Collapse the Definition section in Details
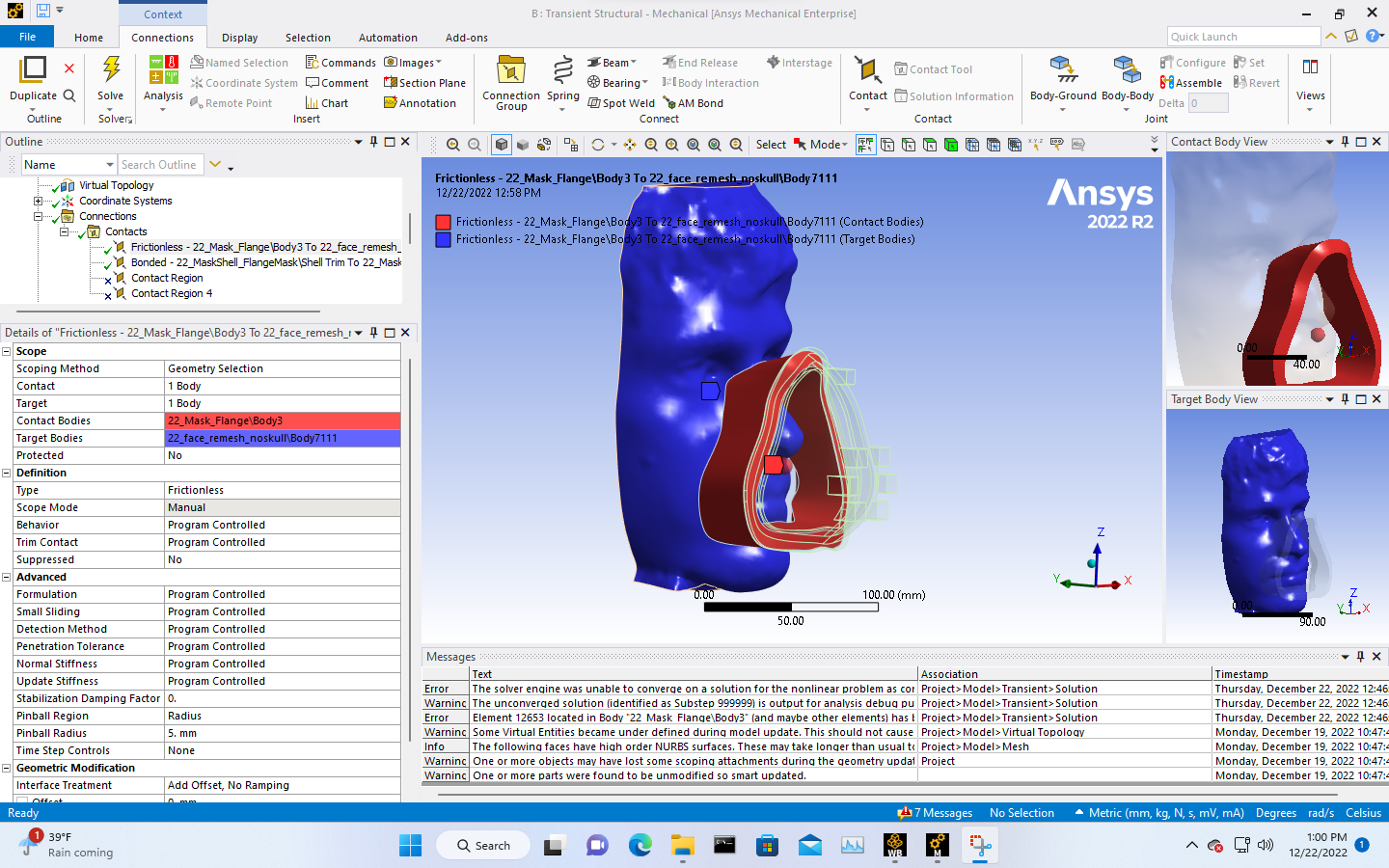1389x868 pixels. [x=7, y=474]
